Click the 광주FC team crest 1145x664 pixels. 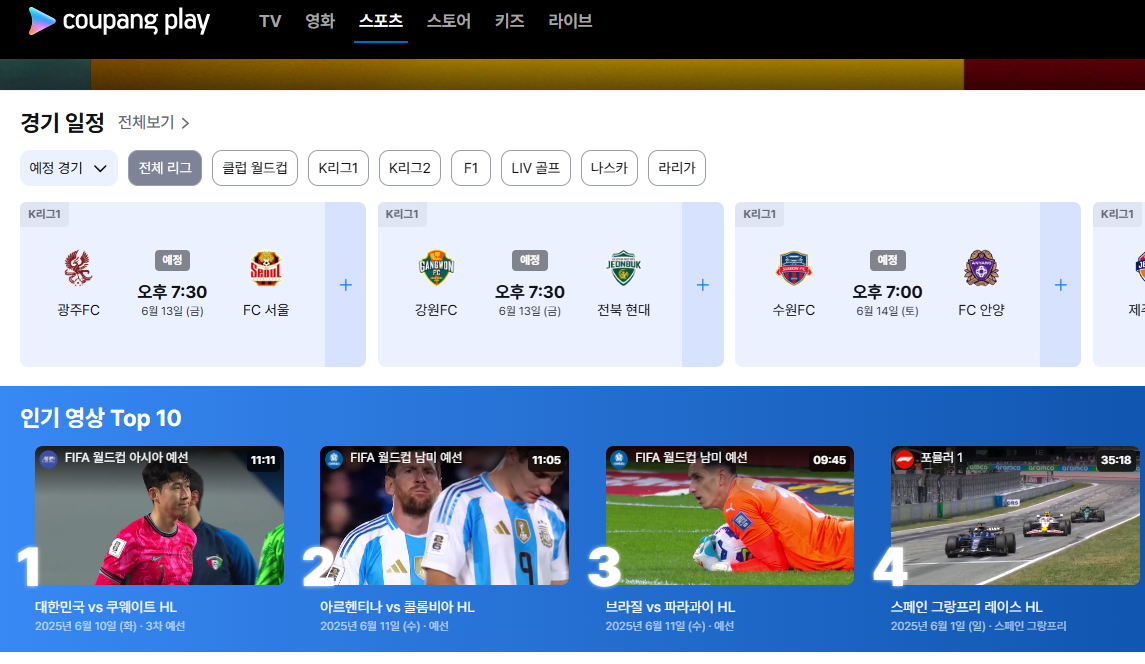tap(78, 268)
